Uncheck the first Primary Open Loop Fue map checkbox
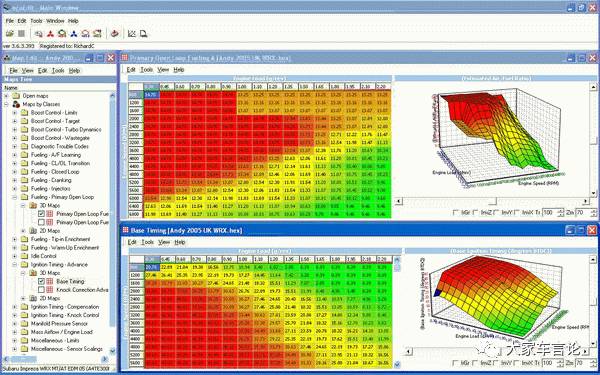This screenshot has width=600, height=375. (x=41, y=214)
